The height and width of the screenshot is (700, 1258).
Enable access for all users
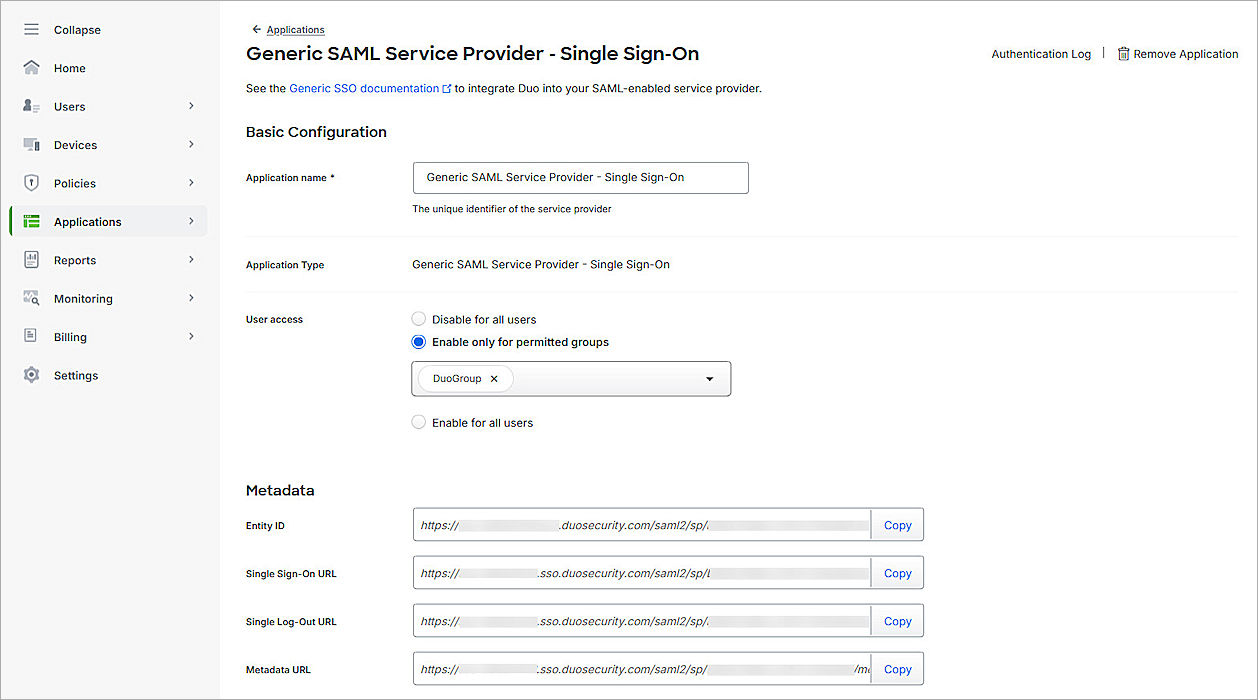click(x=418, y=421)
